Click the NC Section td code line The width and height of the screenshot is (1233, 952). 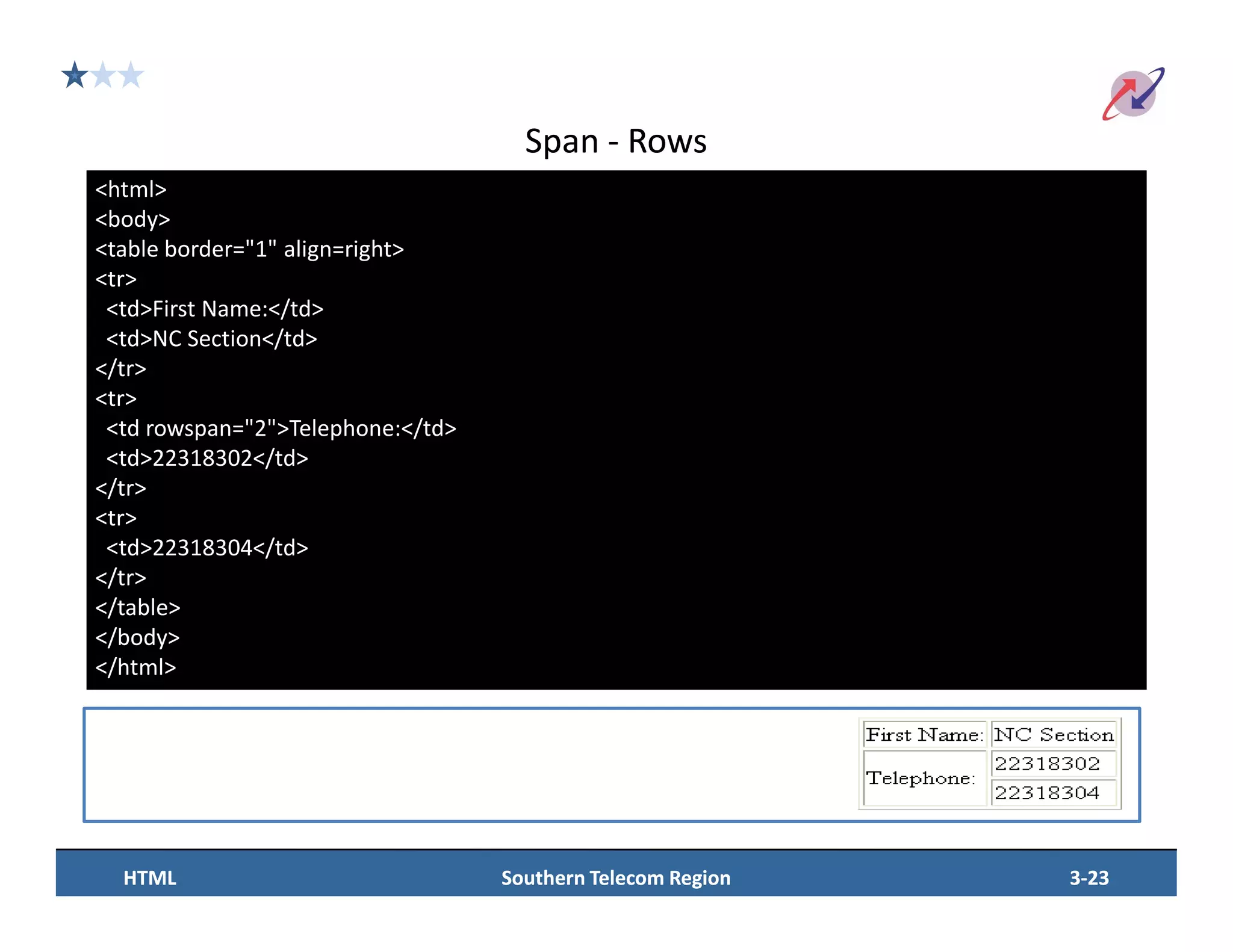(211, 339)
